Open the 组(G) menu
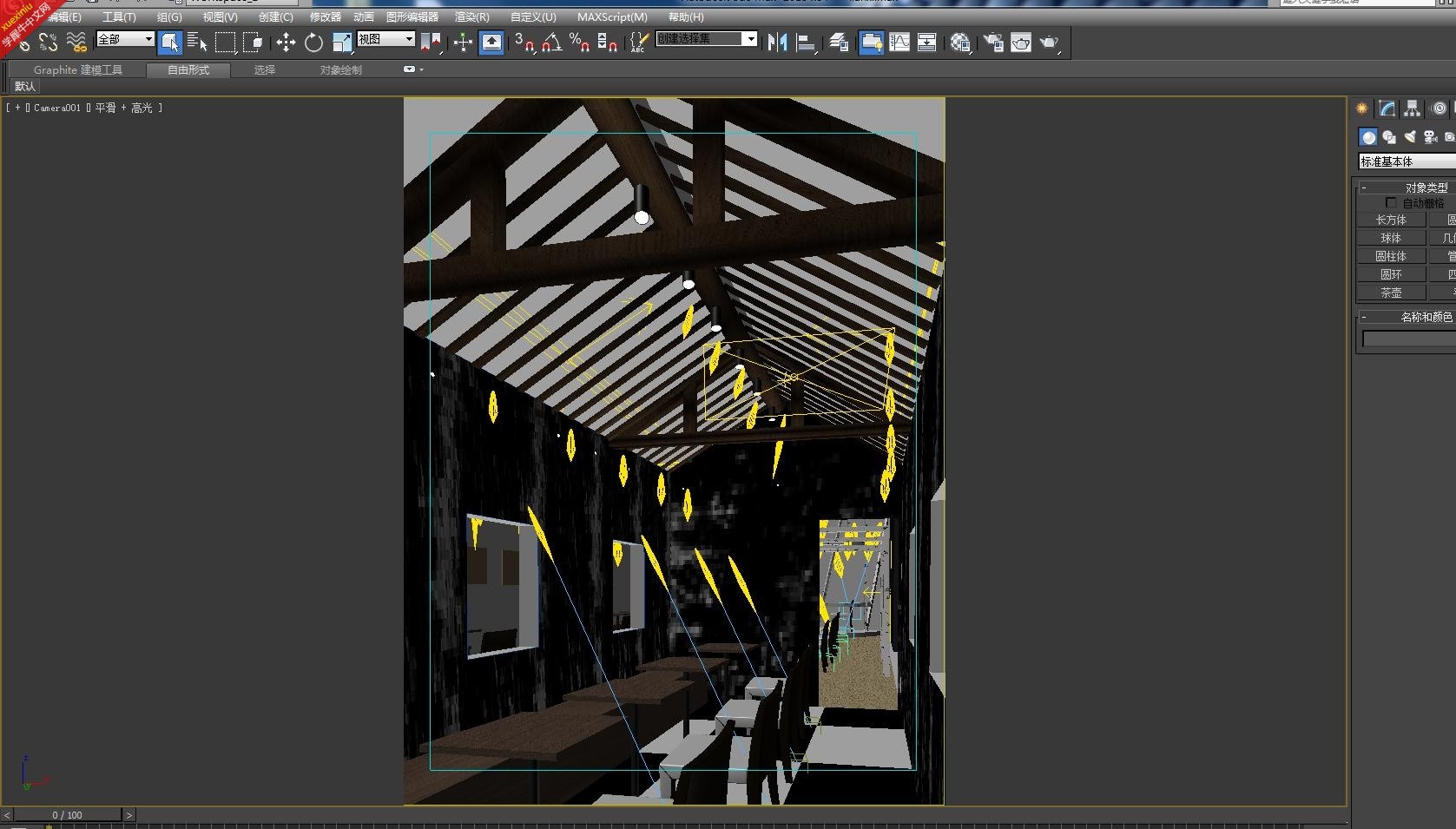The image size is (1456, 829). point(169,17)
